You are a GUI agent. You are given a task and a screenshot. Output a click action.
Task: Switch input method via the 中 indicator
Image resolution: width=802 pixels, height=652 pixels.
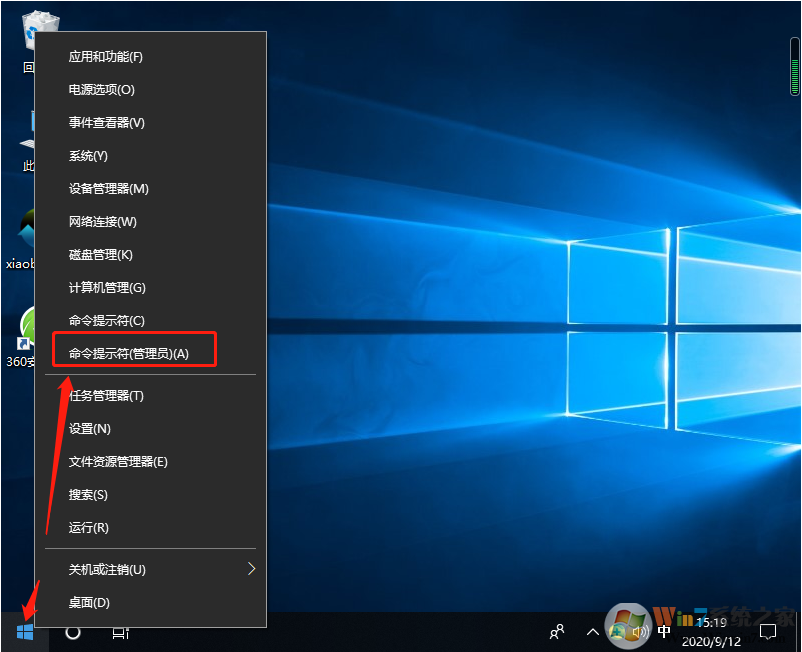pos(663,632)
